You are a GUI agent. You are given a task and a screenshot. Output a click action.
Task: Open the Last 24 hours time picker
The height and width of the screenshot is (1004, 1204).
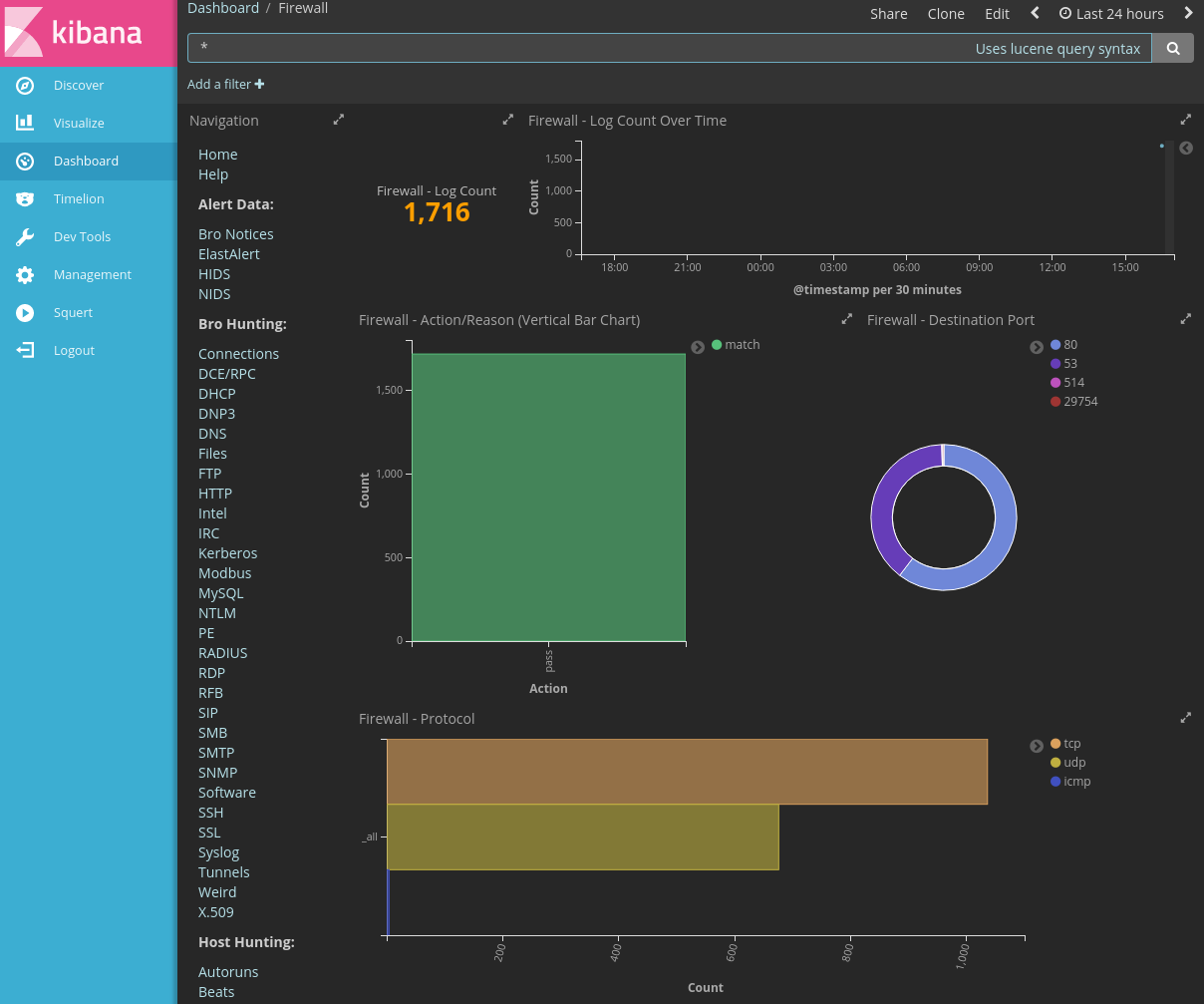coord(1111,13)
